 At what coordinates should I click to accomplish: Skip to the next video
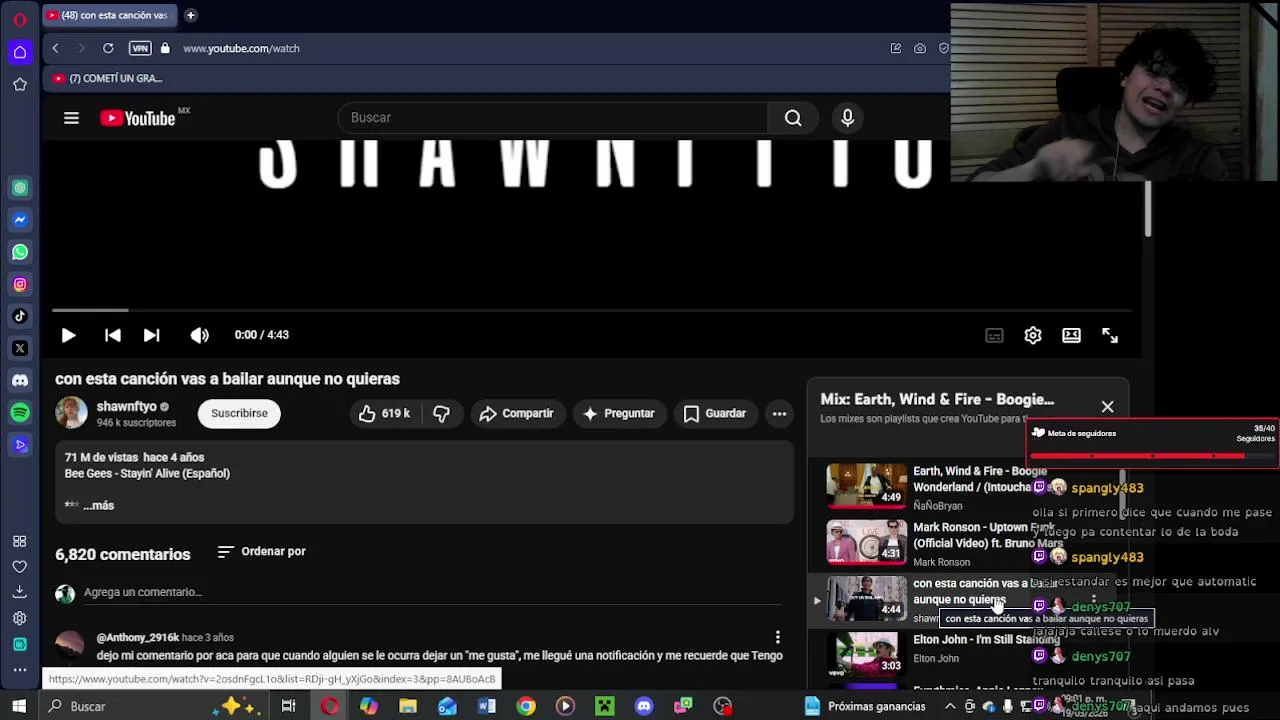151,335
